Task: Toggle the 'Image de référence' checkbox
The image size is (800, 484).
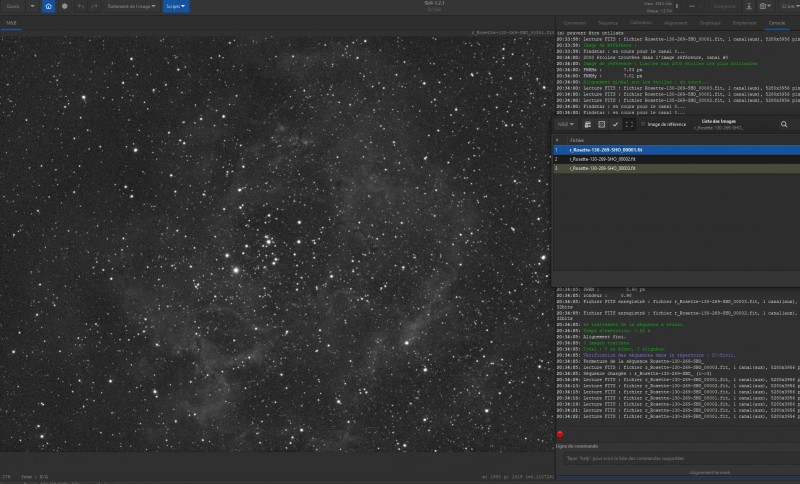Action: [643, 124]
